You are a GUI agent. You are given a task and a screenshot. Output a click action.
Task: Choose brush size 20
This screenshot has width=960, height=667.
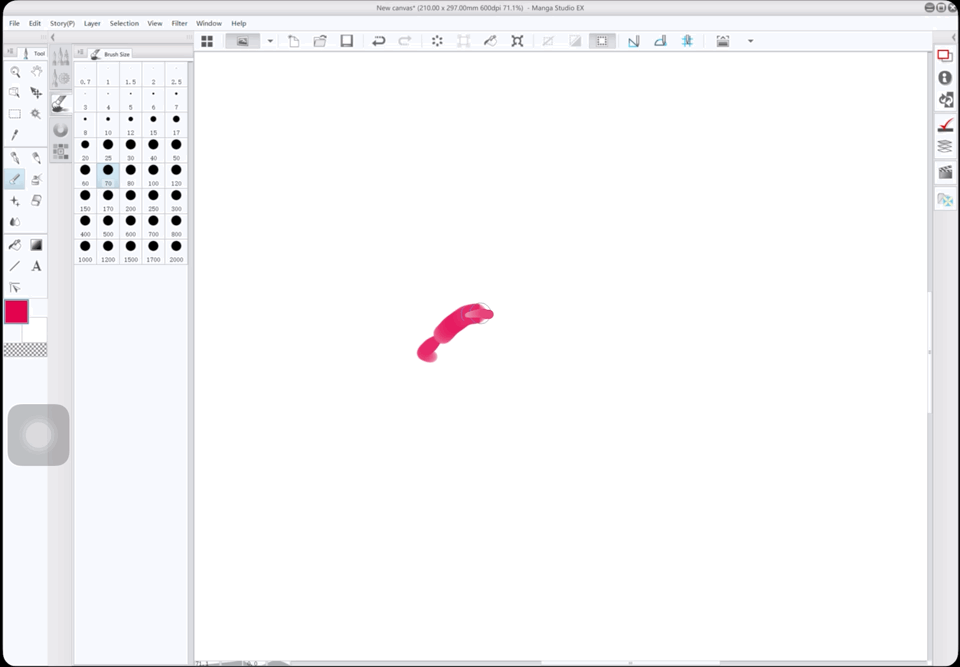pyautogui.click(x=85, y=149)
